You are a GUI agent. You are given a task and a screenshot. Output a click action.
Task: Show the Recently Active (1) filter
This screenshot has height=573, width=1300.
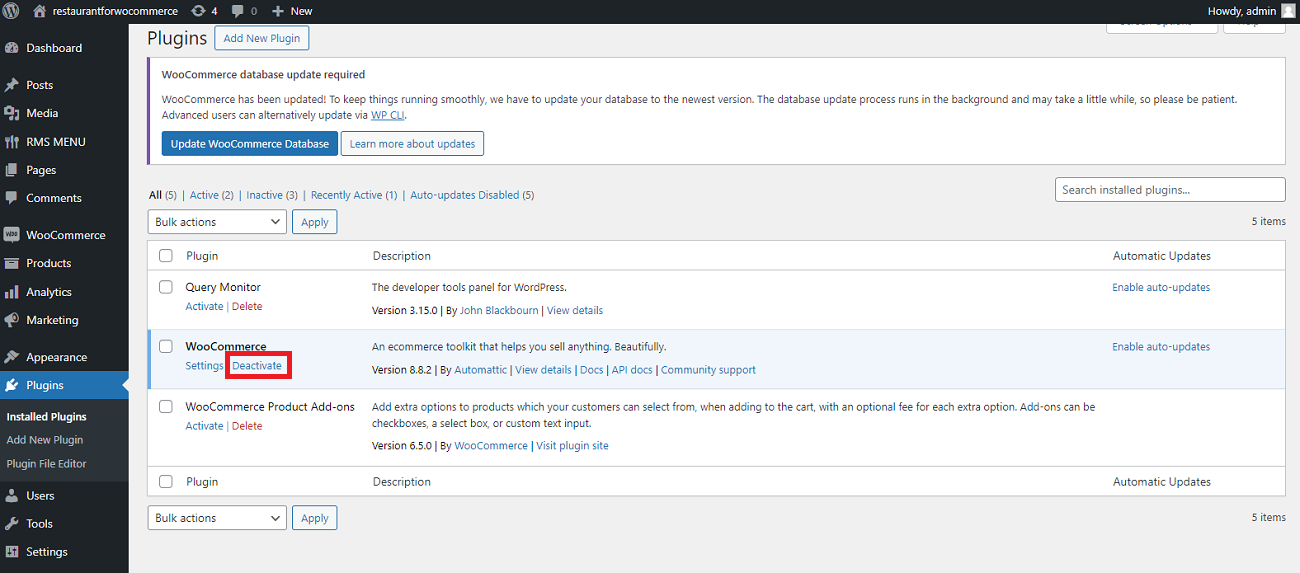pyautogui.click(x=354, y=195)
